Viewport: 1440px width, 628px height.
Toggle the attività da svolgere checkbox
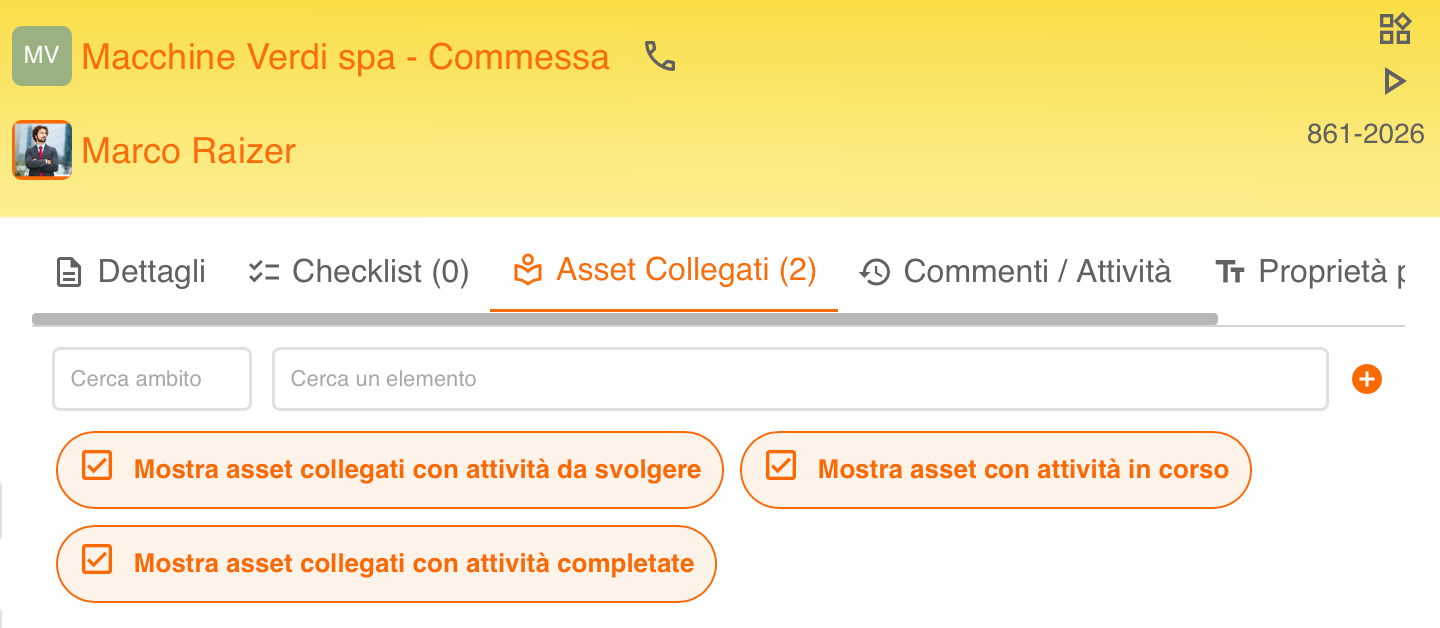click(x=97, y=465)
